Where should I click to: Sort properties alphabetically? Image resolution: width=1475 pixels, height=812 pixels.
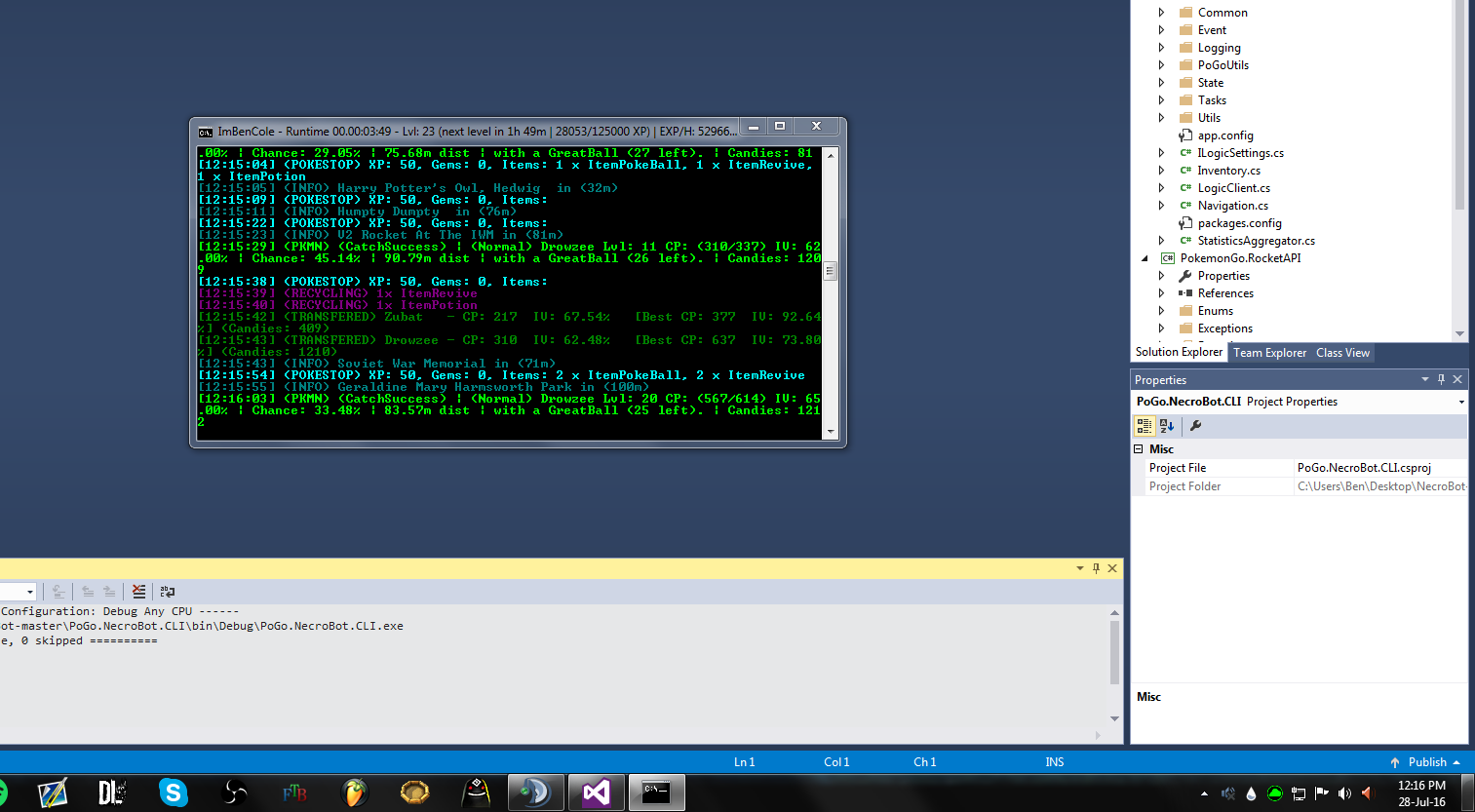click(x=1167, y=426)
